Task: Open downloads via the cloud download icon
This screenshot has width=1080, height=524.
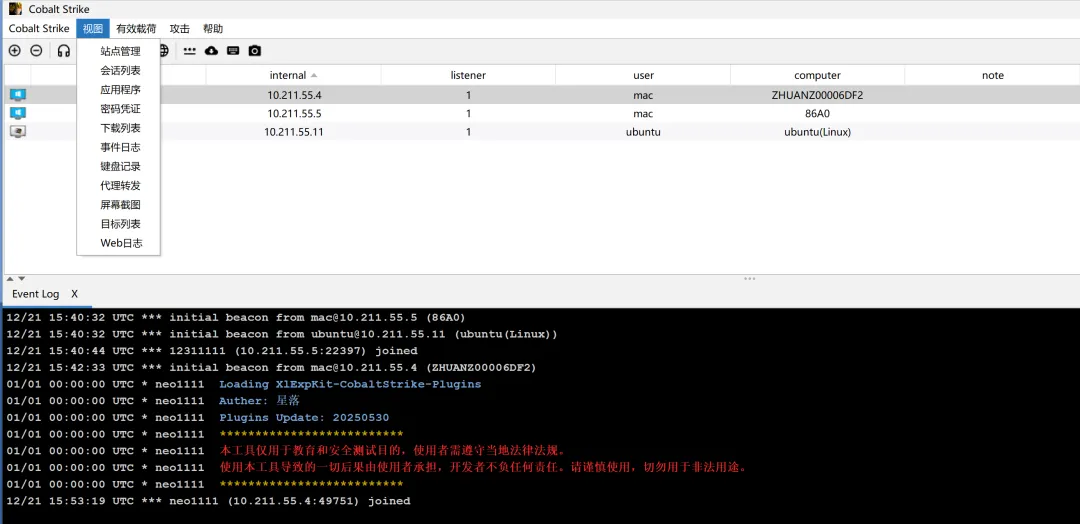Action: point(211,50)
